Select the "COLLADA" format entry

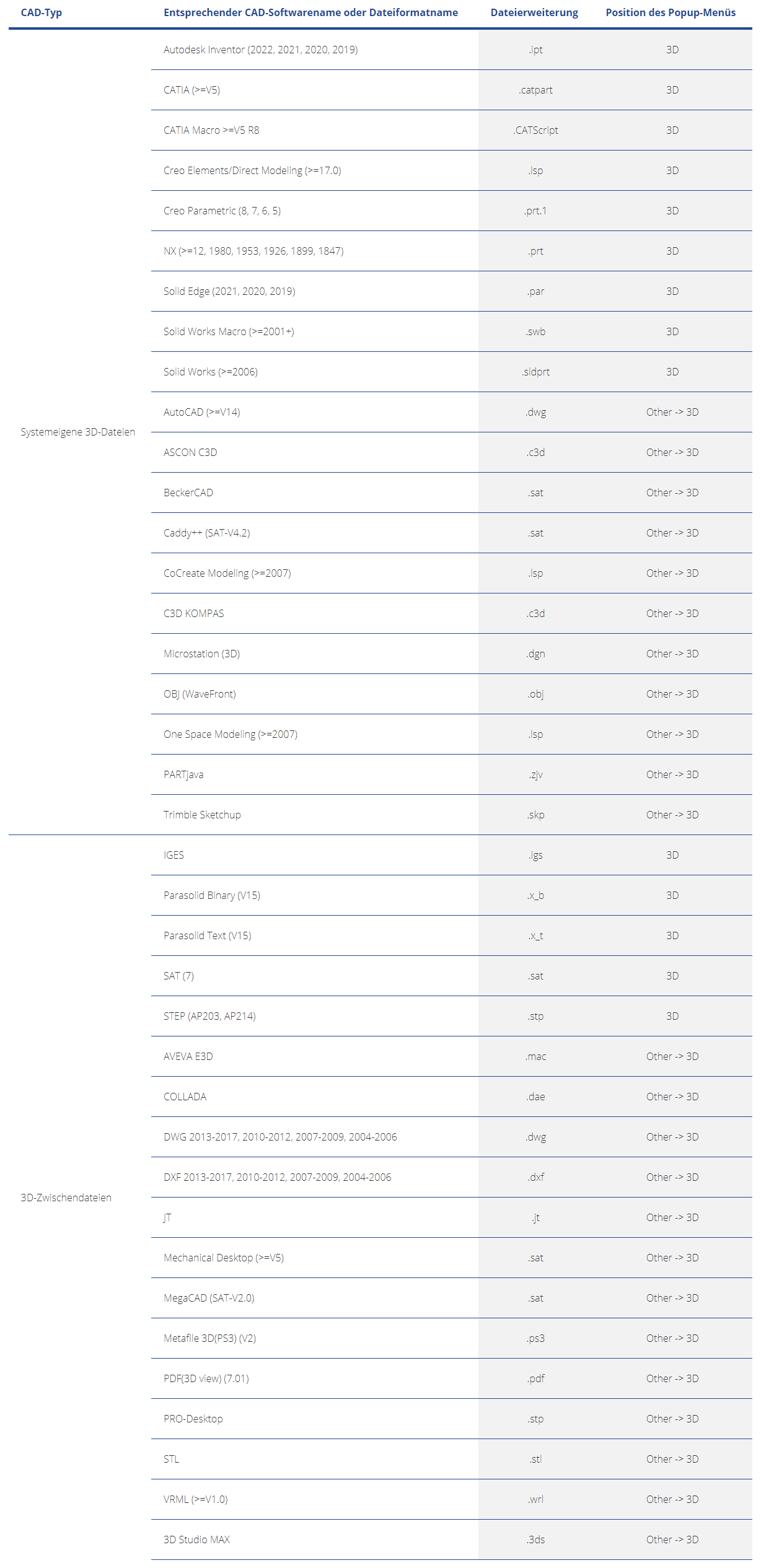[185, 1097]
